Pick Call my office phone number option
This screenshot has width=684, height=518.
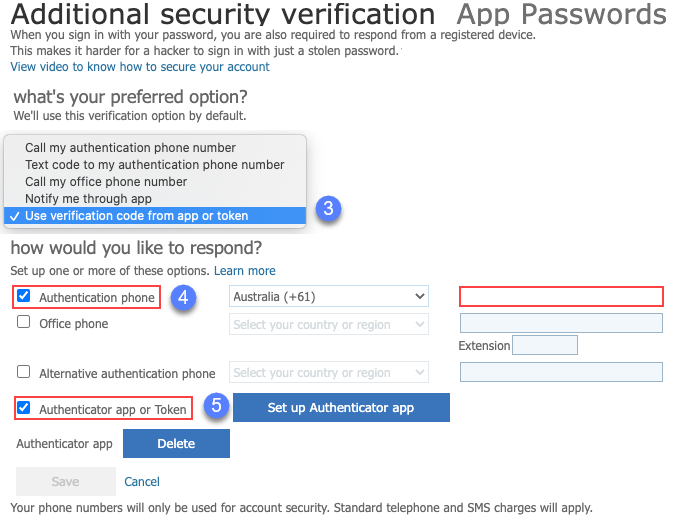106,182
